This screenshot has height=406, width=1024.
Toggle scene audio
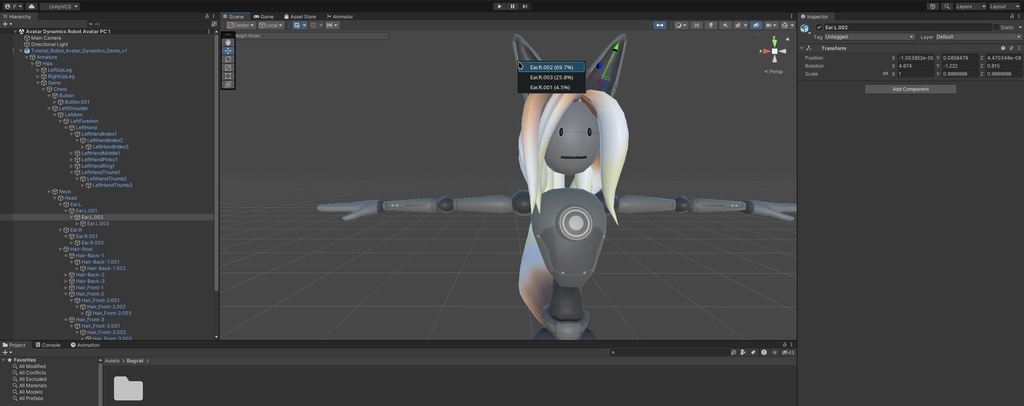tap(726, 25)
